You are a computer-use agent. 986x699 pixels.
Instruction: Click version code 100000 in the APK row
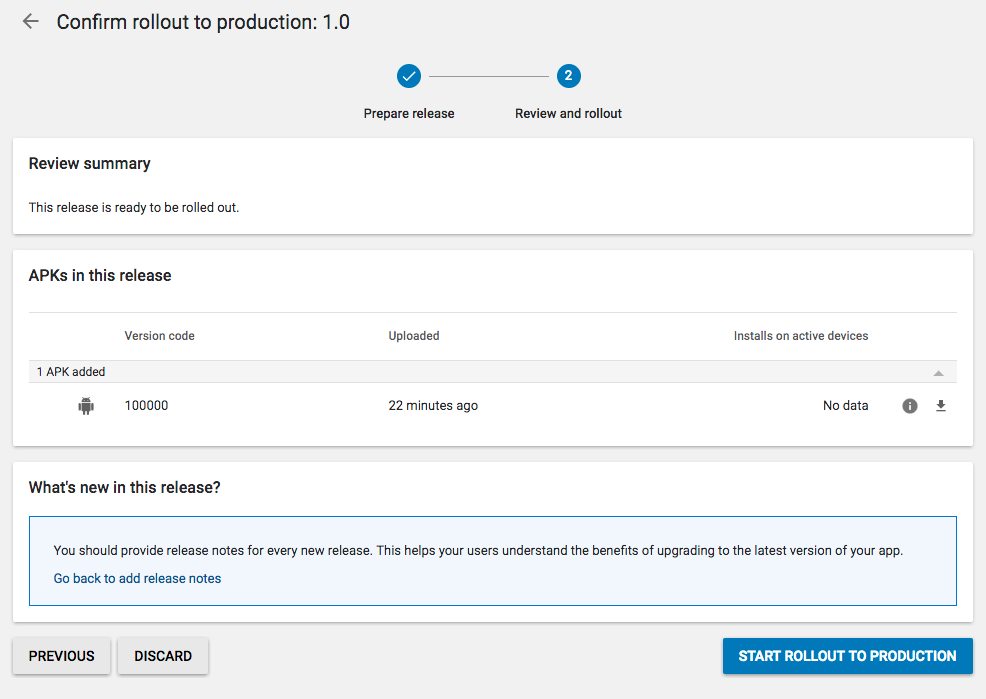tap(146, 406)
